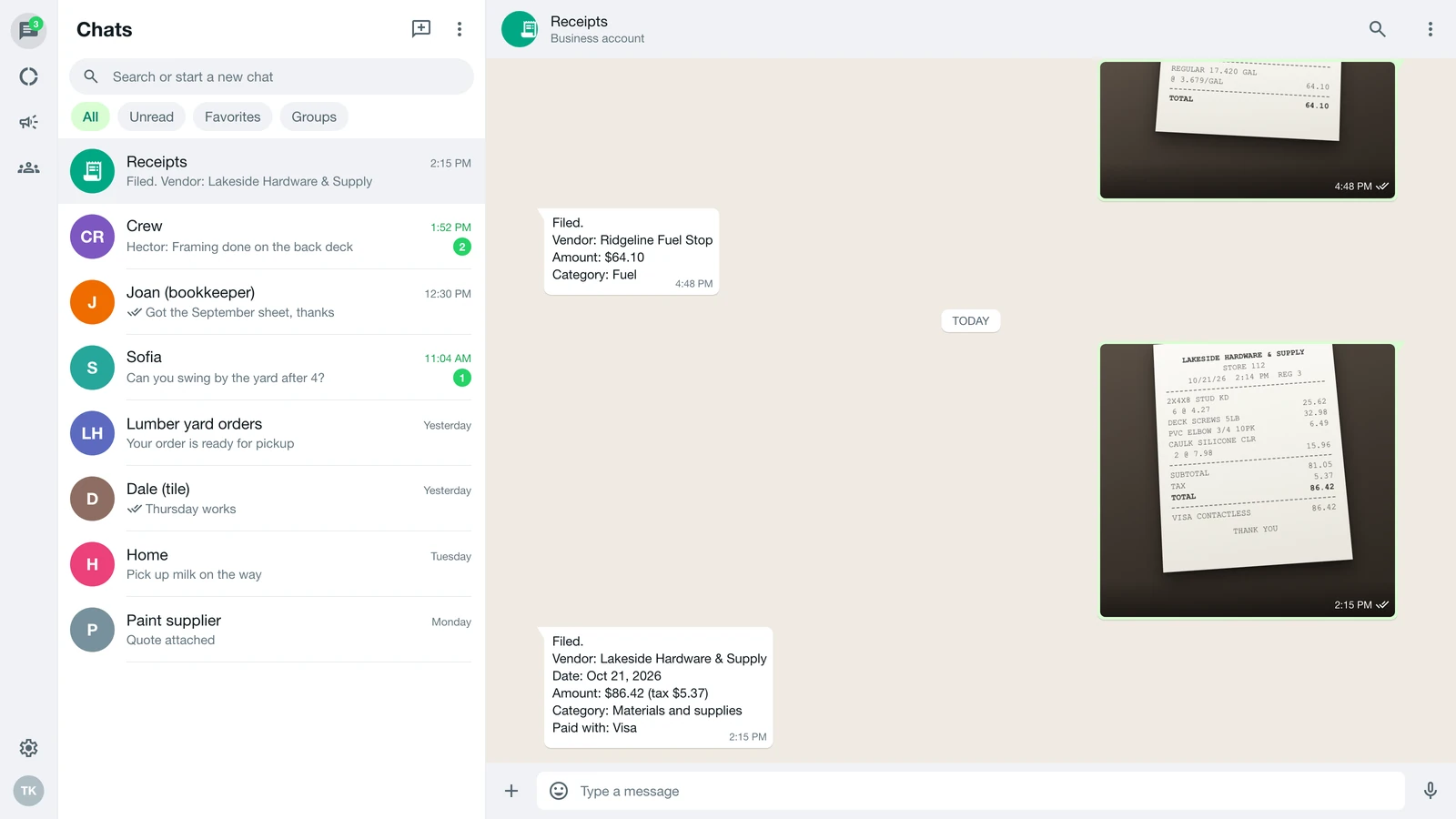Screen dimensions: 1456x819
Task: Open the Chats sidebar icon
Action: (x=28, y=30)
